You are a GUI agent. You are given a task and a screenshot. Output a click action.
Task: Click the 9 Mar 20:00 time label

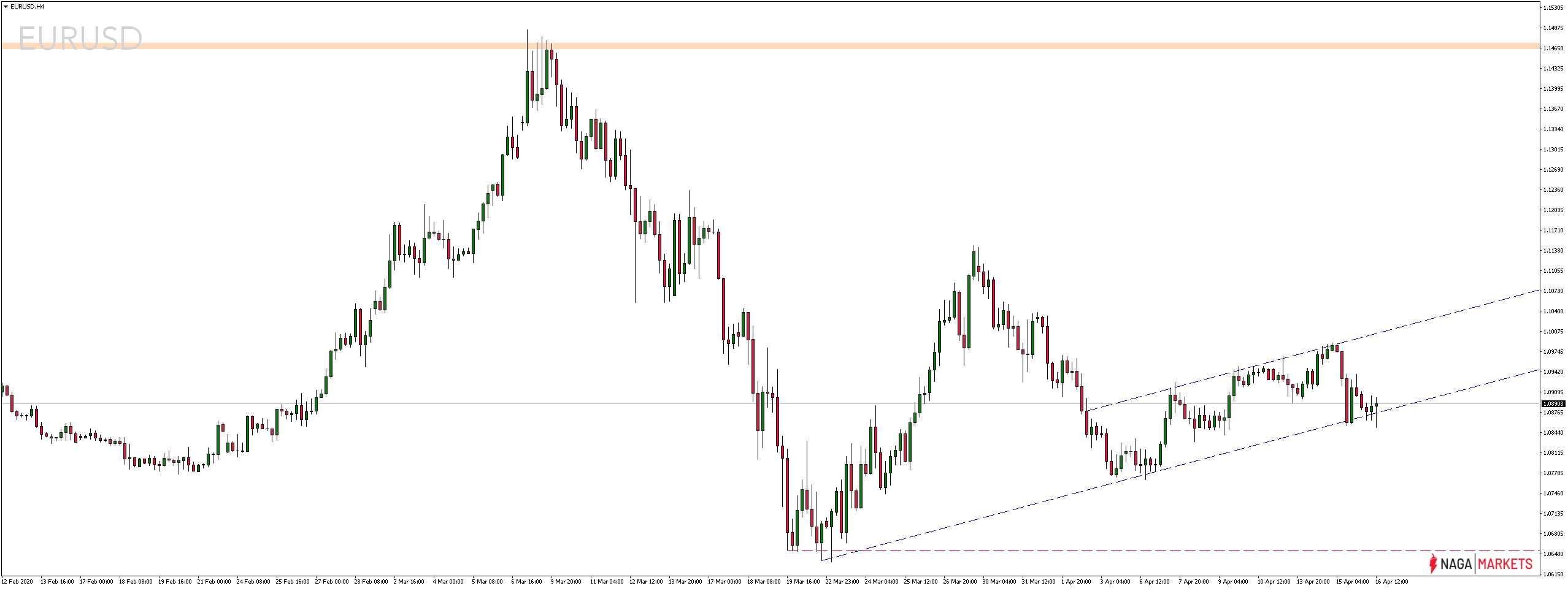566,581
